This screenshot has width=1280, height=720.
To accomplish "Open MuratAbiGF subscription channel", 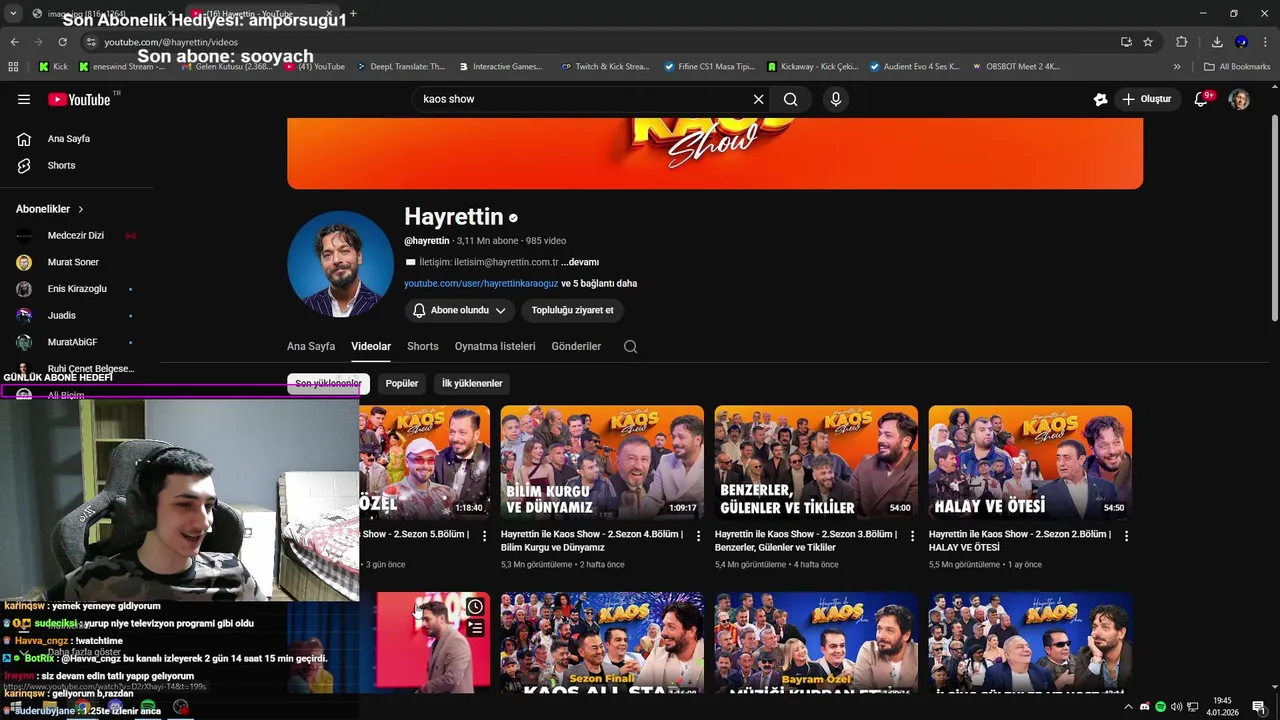I will [72, 342].
